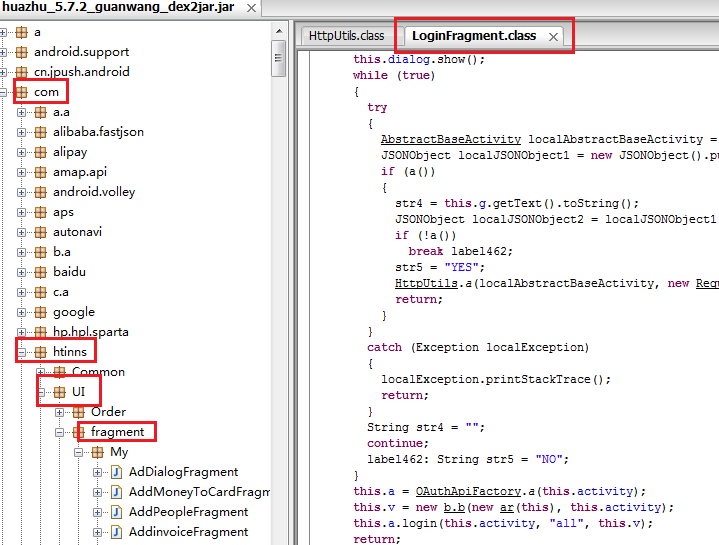This screenshot has height=545, width=719.
Task: Click the autonavi package icon
Action: point(40,232)
